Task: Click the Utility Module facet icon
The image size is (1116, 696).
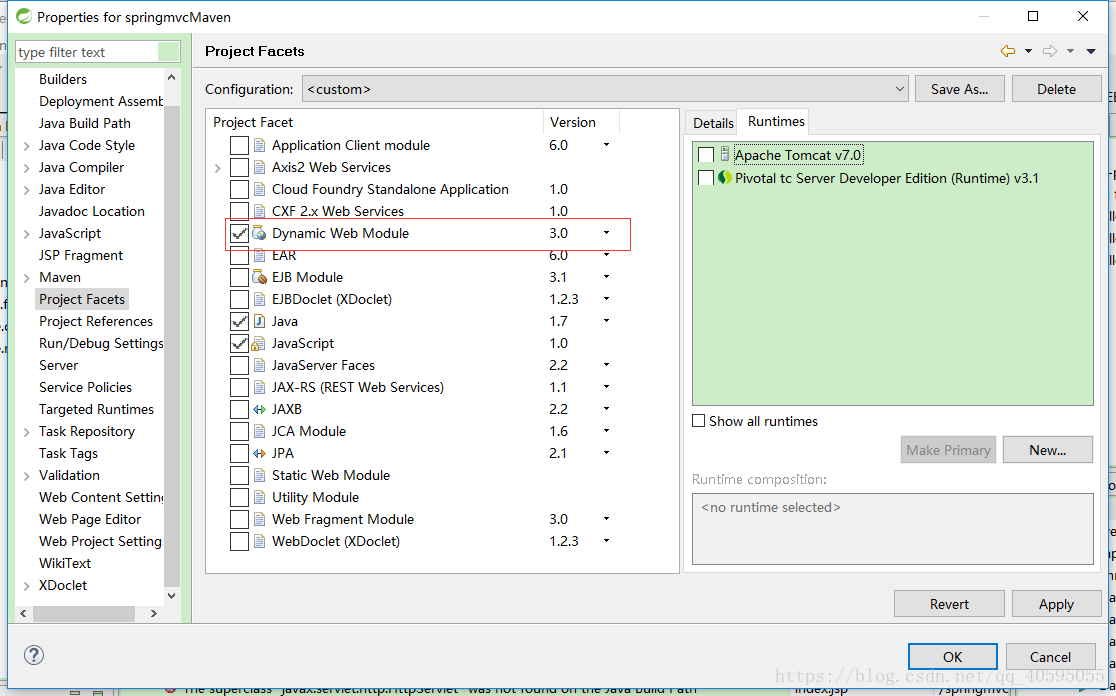Action: coord(259,497)
